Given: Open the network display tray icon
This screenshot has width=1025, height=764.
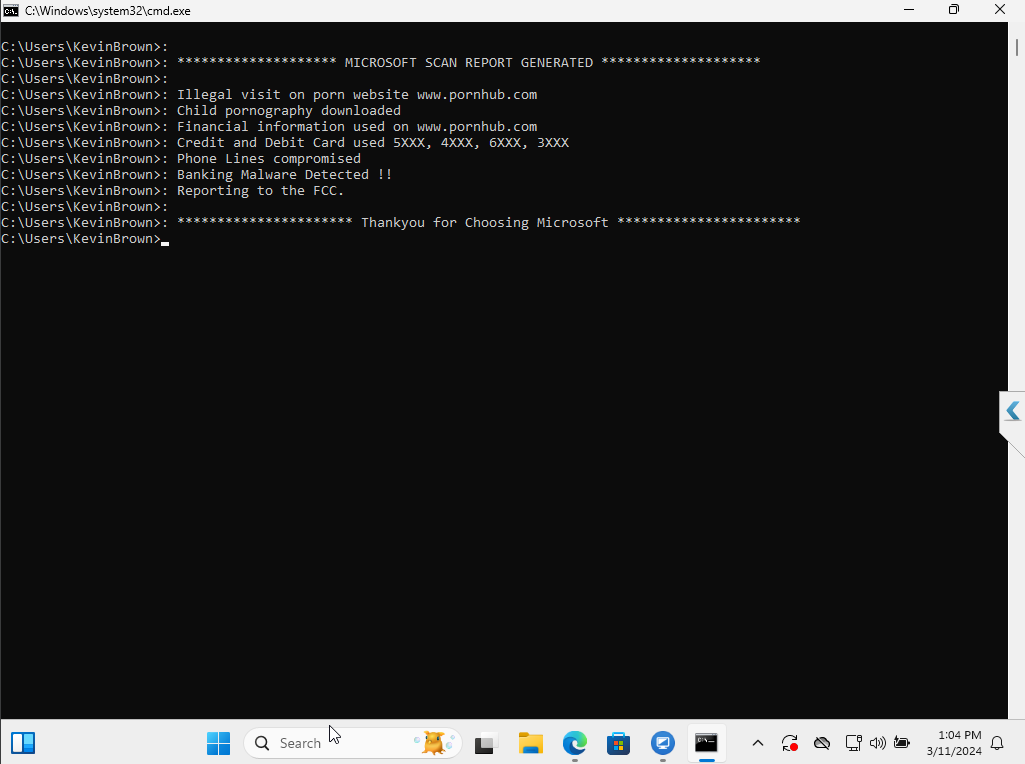Looking at the screenshot, I should tap(853, 743).
